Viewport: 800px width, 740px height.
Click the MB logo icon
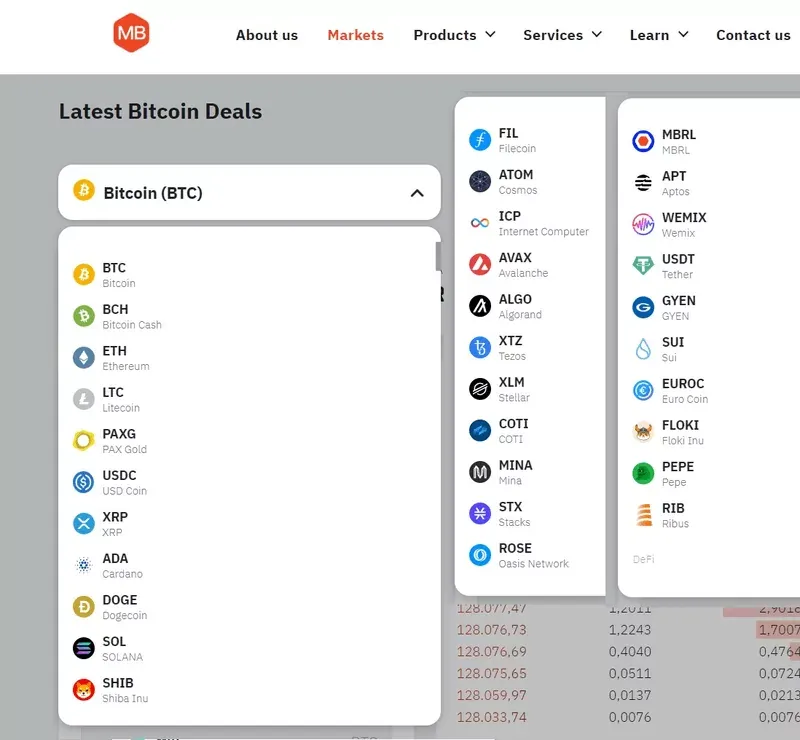coord(131,33)
